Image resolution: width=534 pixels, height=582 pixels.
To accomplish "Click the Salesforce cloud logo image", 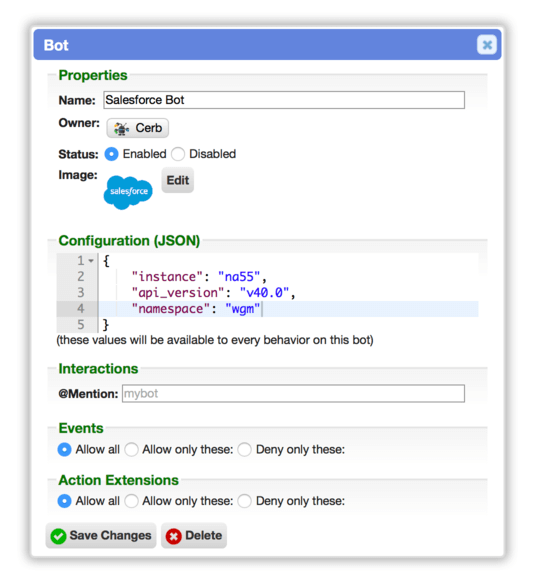I will 128,192.
